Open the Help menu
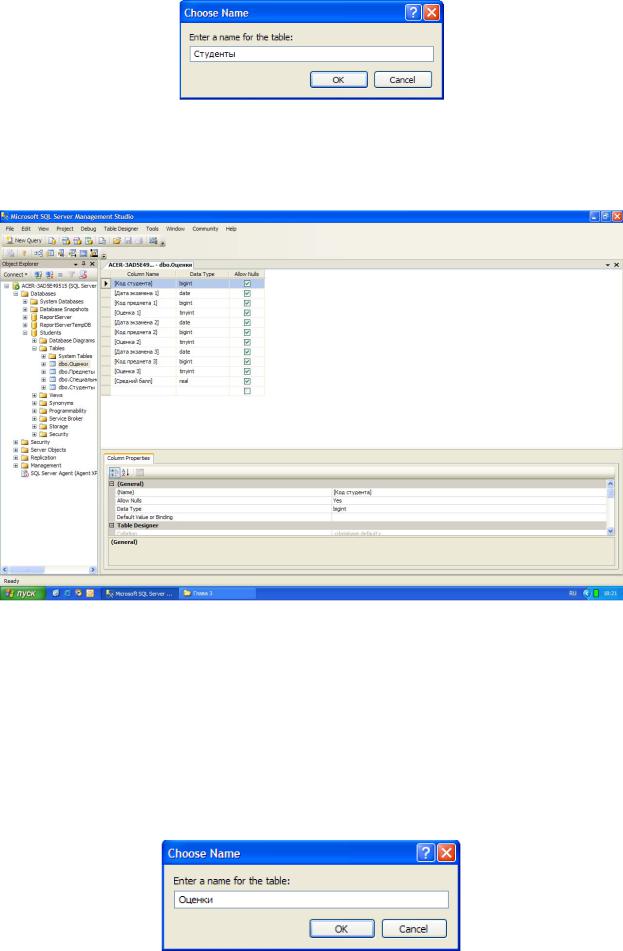This screenshot has width=623, height=951. [231, 229]
